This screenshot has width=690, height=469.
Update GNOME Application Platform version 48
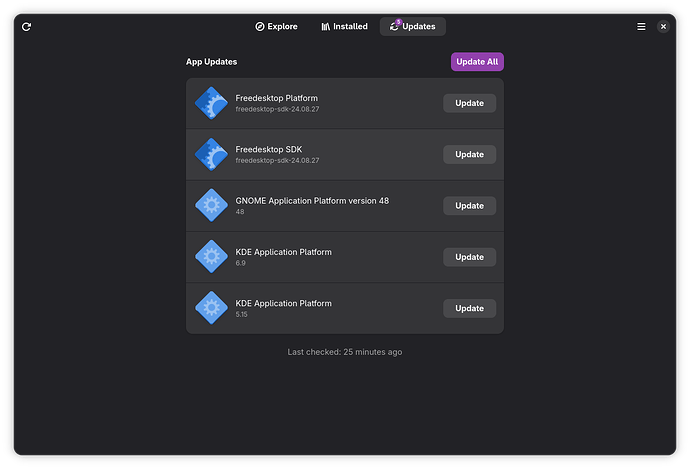coord(469,205)
